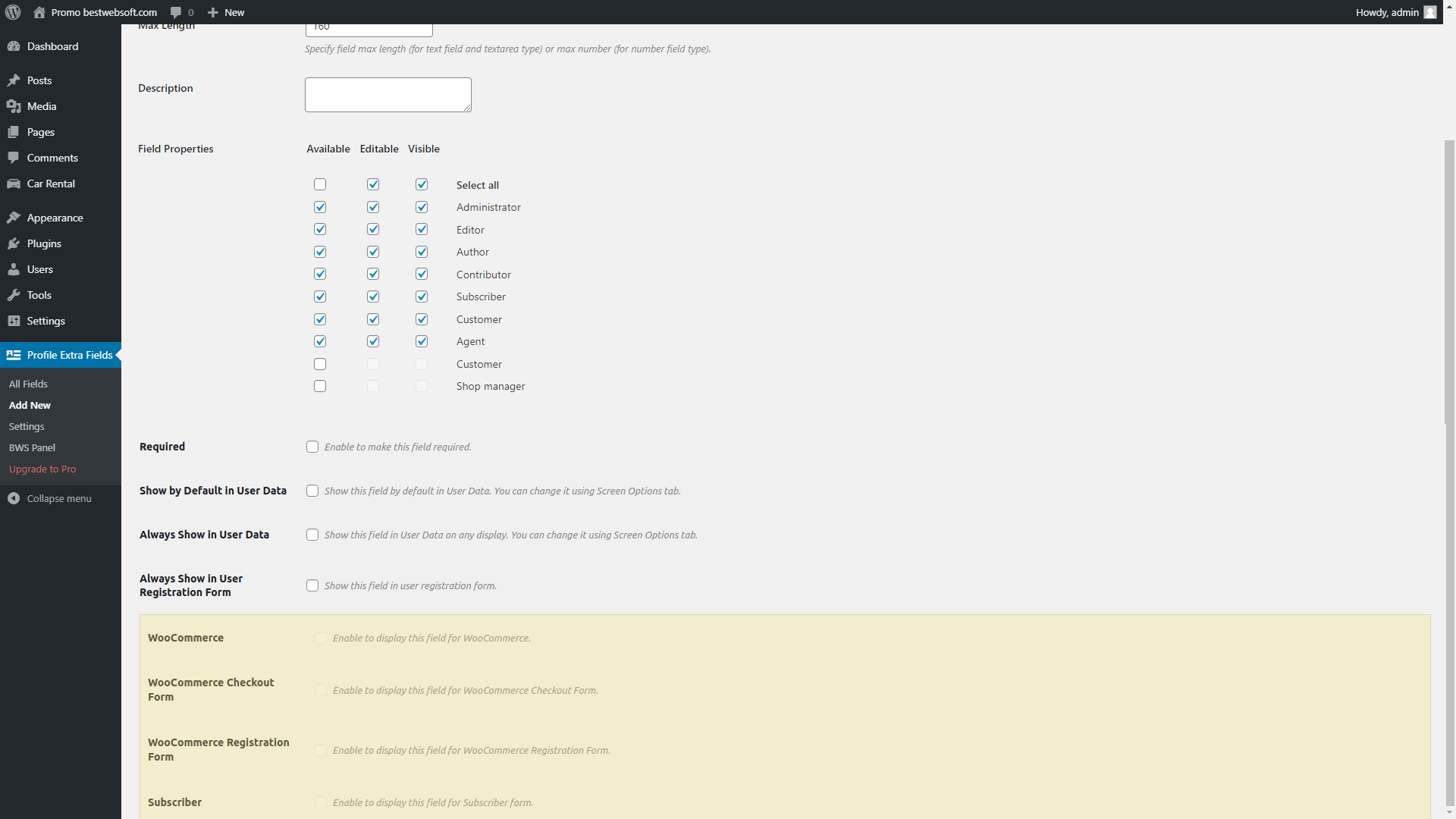Image resolution: width=1456 pixels, height=819 pixels.
Task: Select the Plugins plug icon
Action: pos(14,243)
